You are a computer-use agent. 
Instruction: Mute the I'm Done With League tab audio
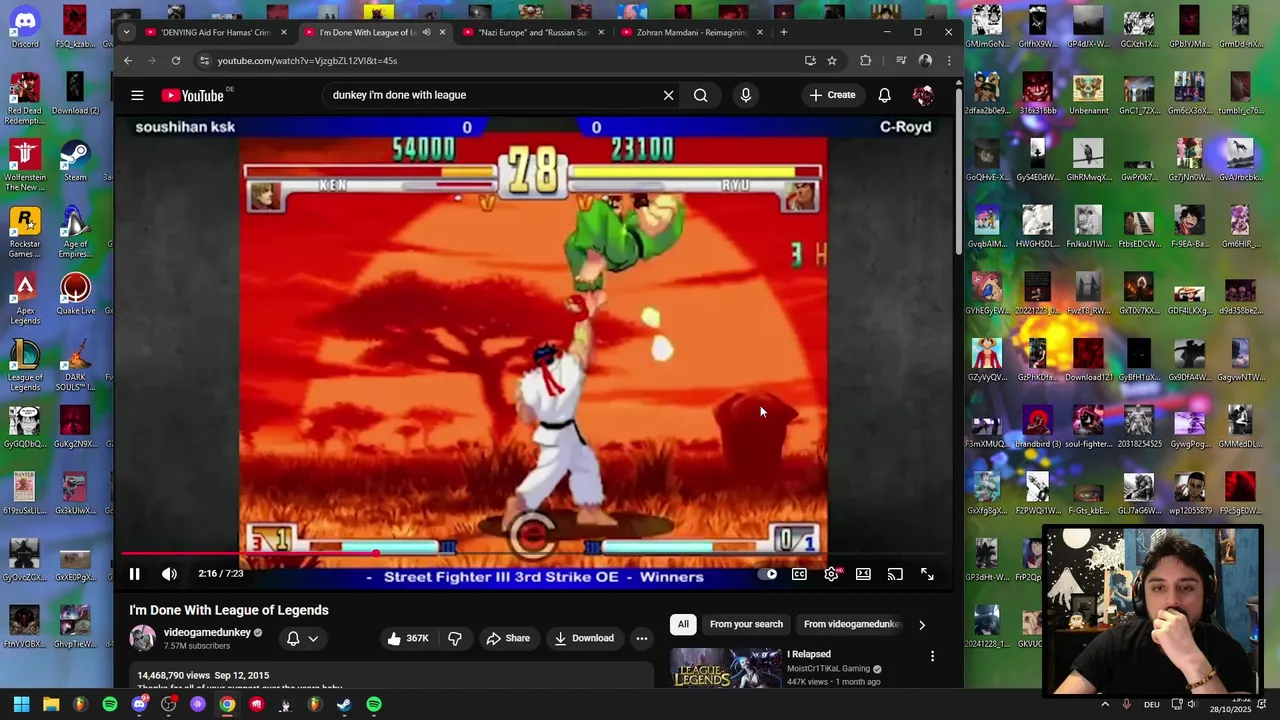click(x=426, y=32)
